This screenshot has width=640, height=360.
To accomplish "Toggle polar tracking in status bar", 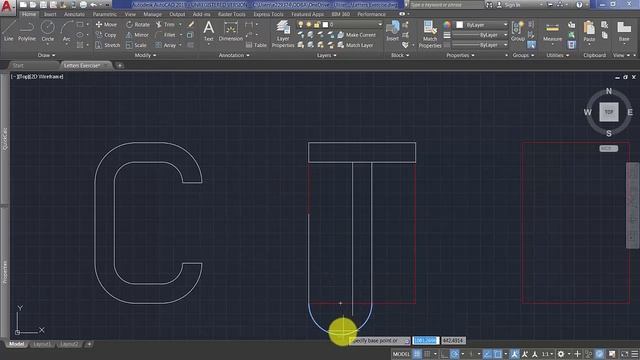I will coord(455,354).
